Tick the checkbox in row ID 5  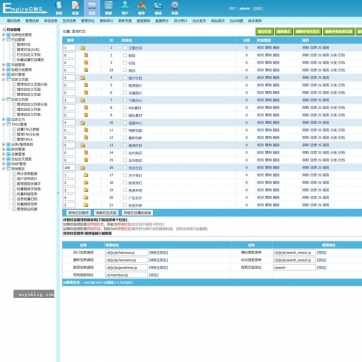pyautogui.click(x=125, y=85)
